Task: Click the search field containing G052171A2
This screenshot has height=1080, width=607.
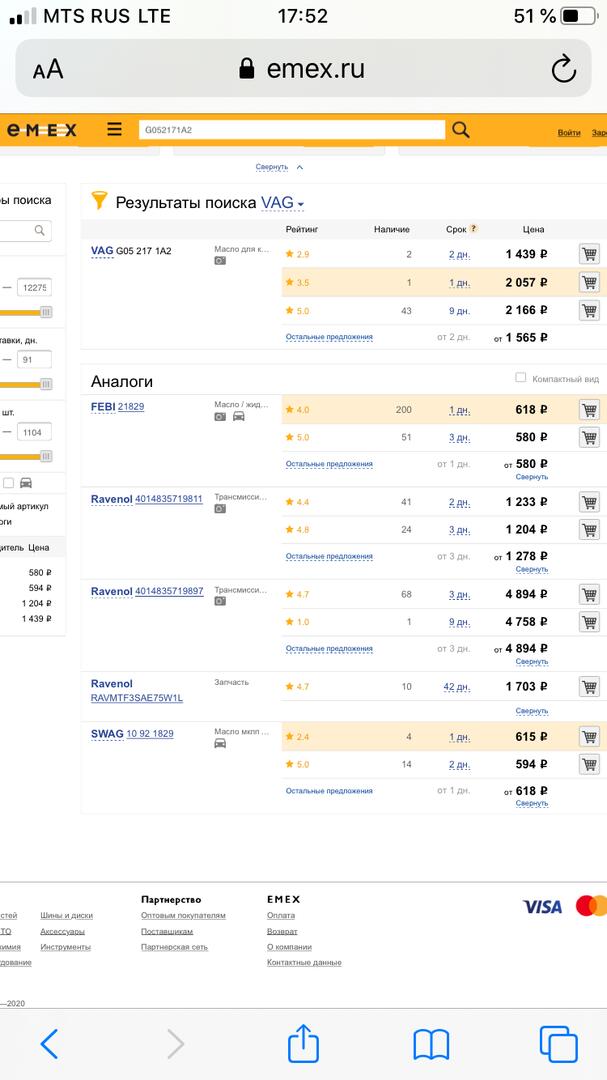Action: click(290, 130)
